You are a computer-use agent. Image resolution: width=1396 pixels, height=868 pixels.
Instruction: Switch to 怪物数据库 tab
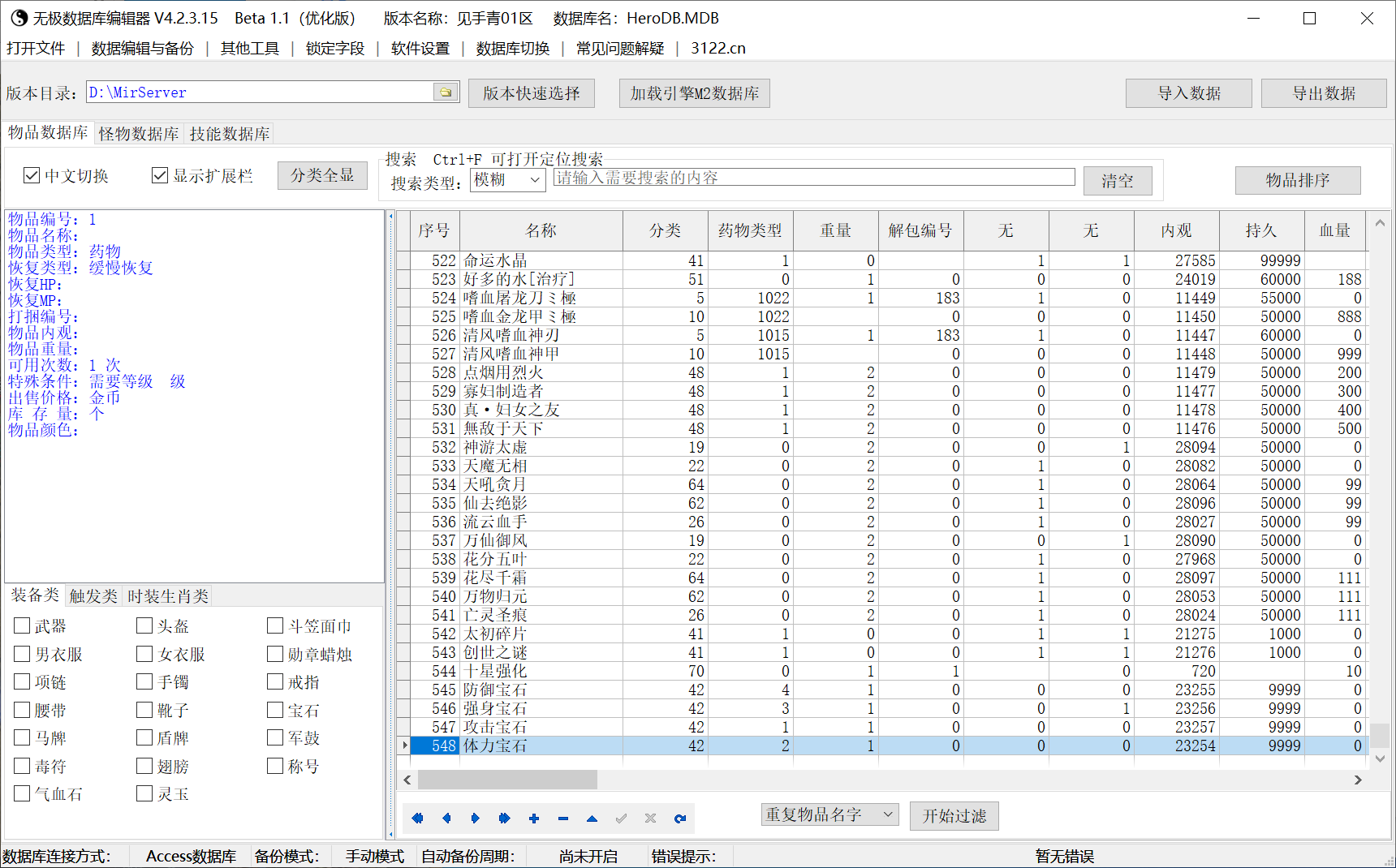[x=139, y=134]
